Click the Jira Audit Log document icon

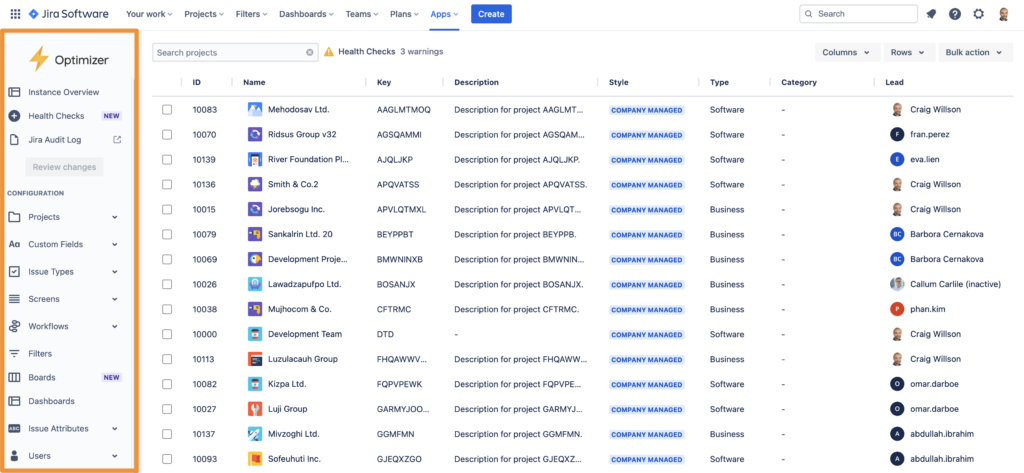point(14,140)
